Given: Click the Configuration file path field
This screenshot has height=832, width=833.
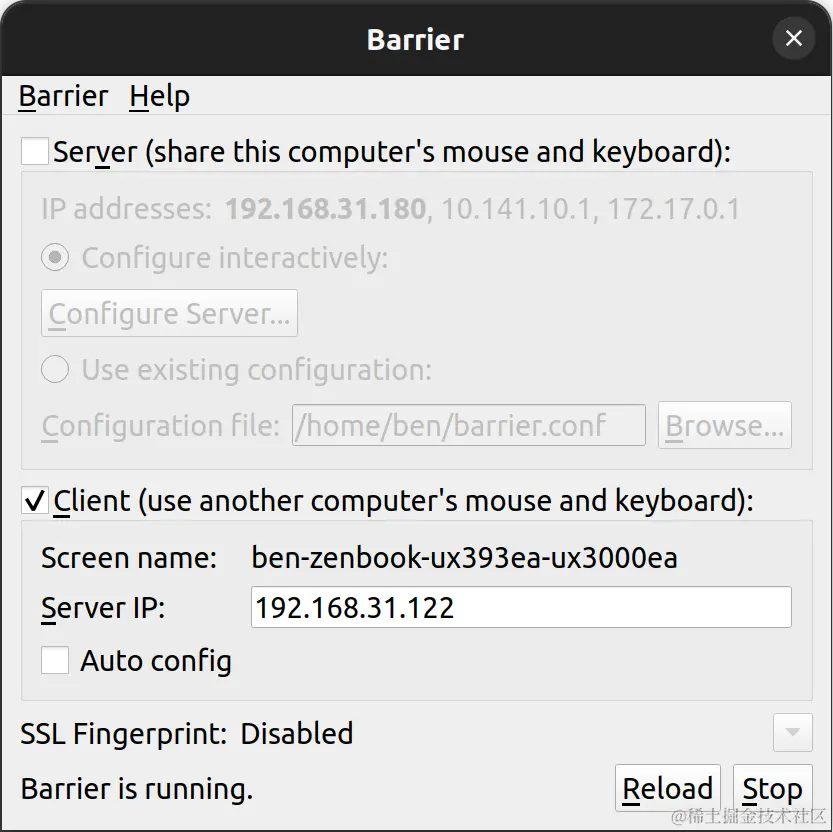Looking at the screenshot, I should pos(468,426).
